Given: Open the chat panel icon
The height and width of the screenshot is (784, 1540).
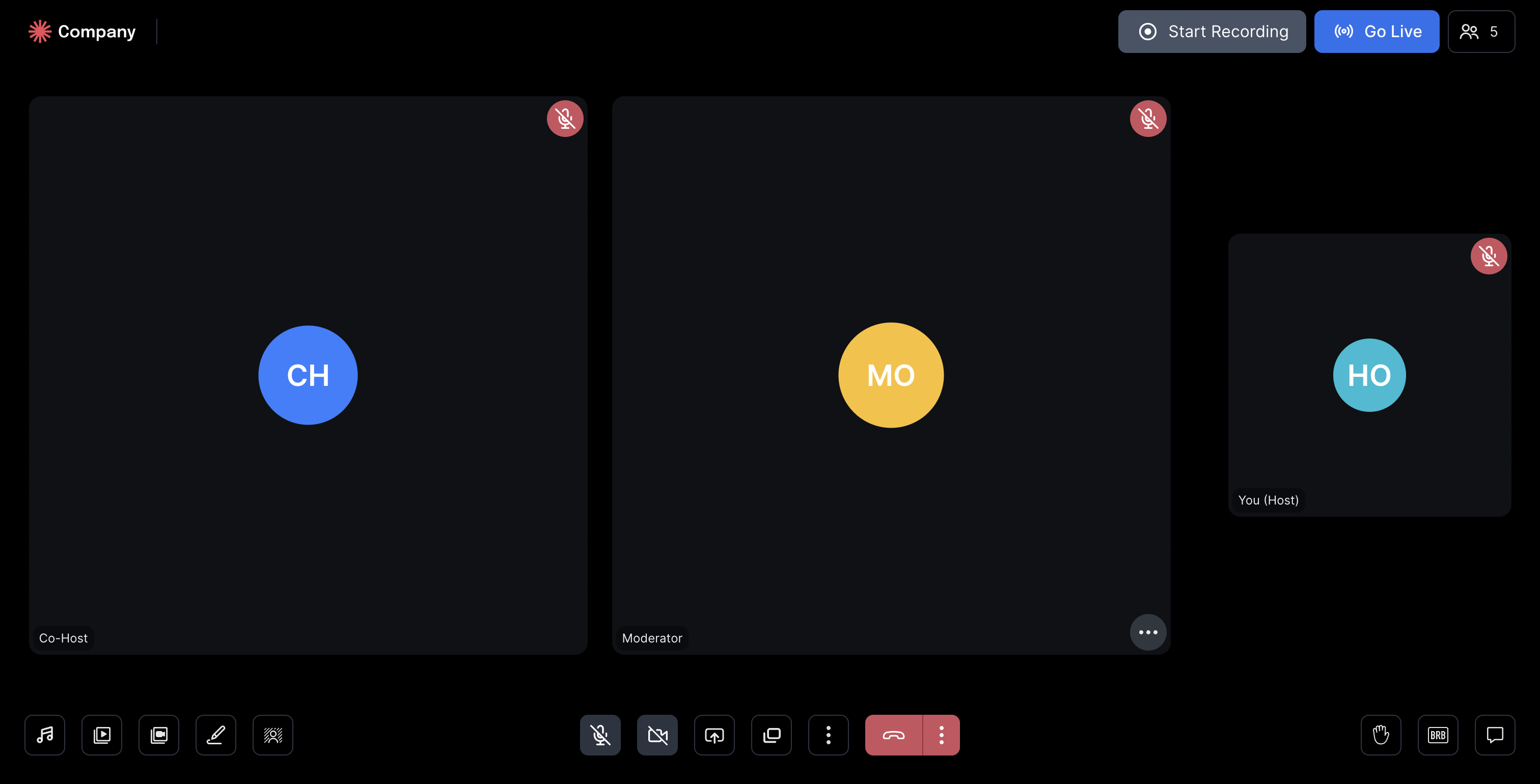Looking at the screenshot, I should pos(1495,735).
